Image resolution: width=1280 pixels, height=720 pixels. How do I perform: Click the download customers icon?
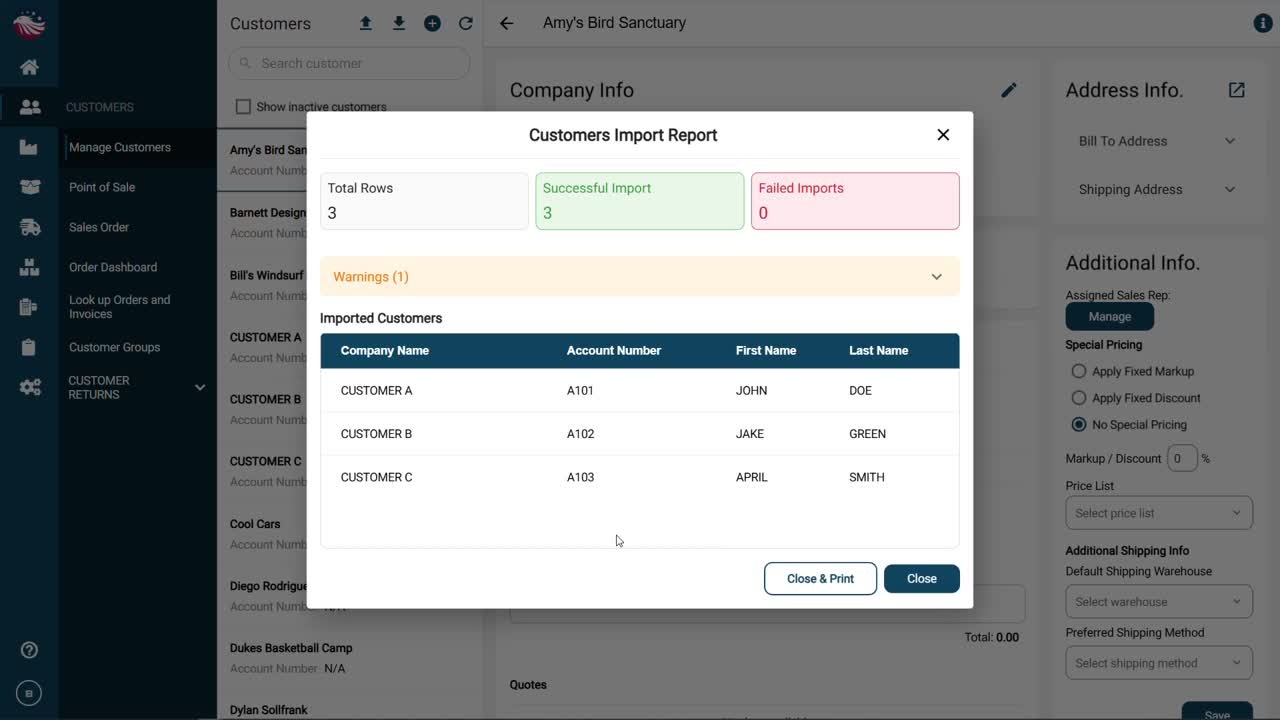399,23
